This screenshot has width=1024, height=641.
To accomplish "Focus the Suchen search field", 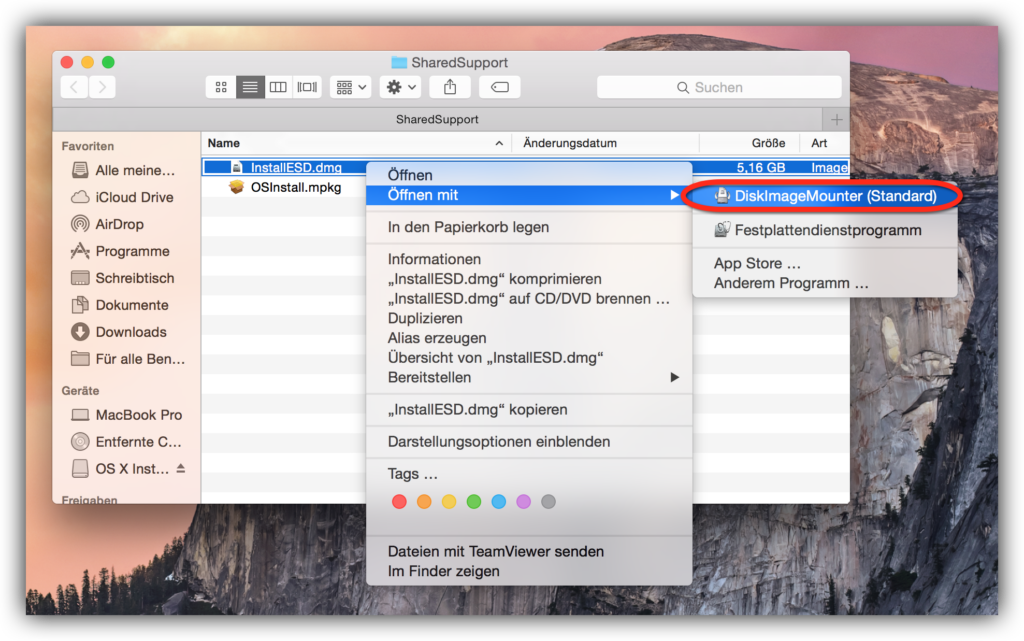I will 719,87.
